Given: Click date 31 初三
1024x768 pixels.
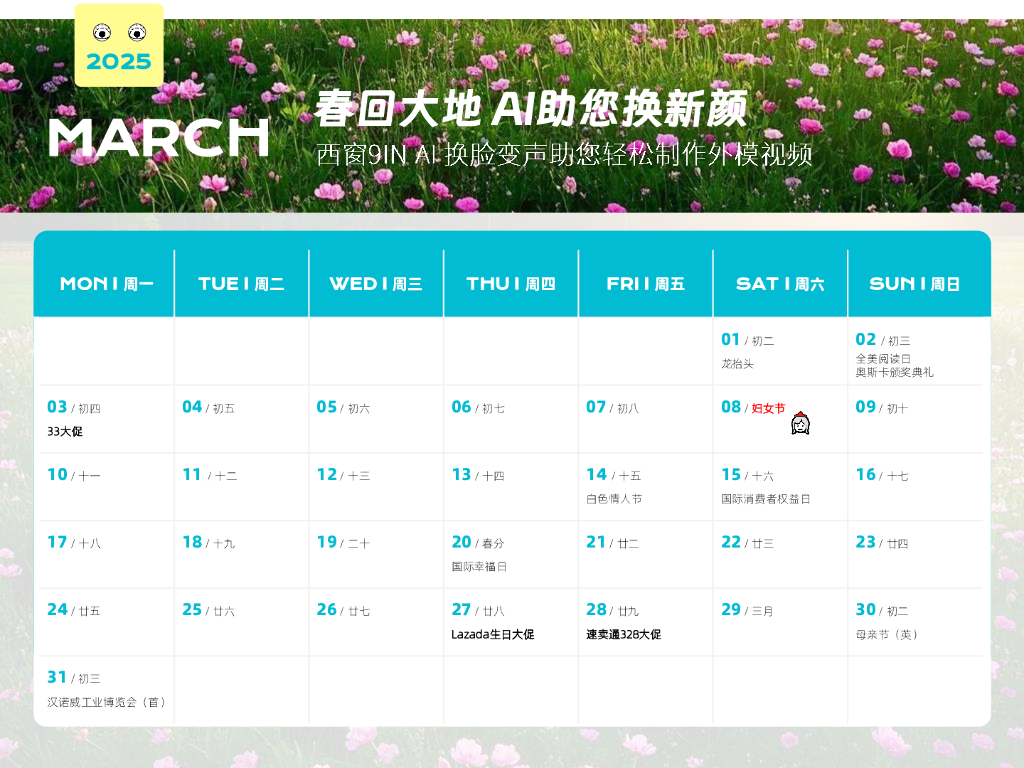Looking at the screenshot, I should 74,678.
